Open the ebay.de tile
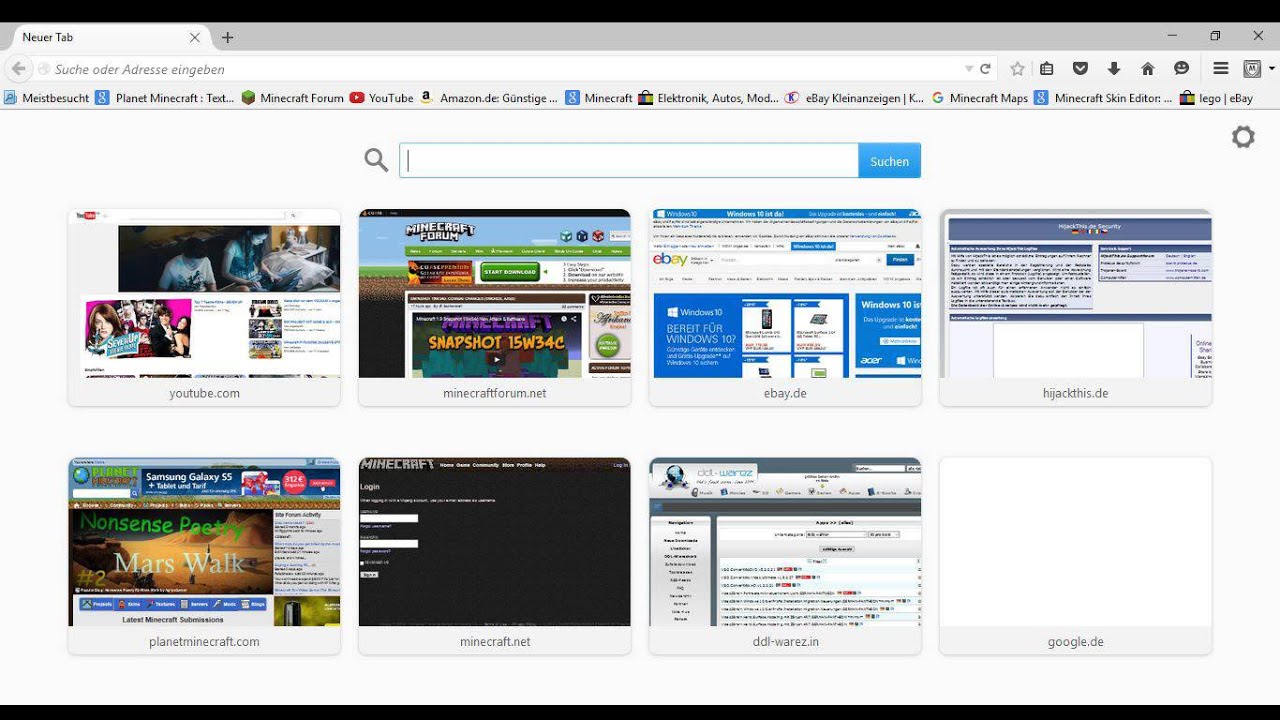This screenshot has height=720, width=1280. [x=785, y=307]
